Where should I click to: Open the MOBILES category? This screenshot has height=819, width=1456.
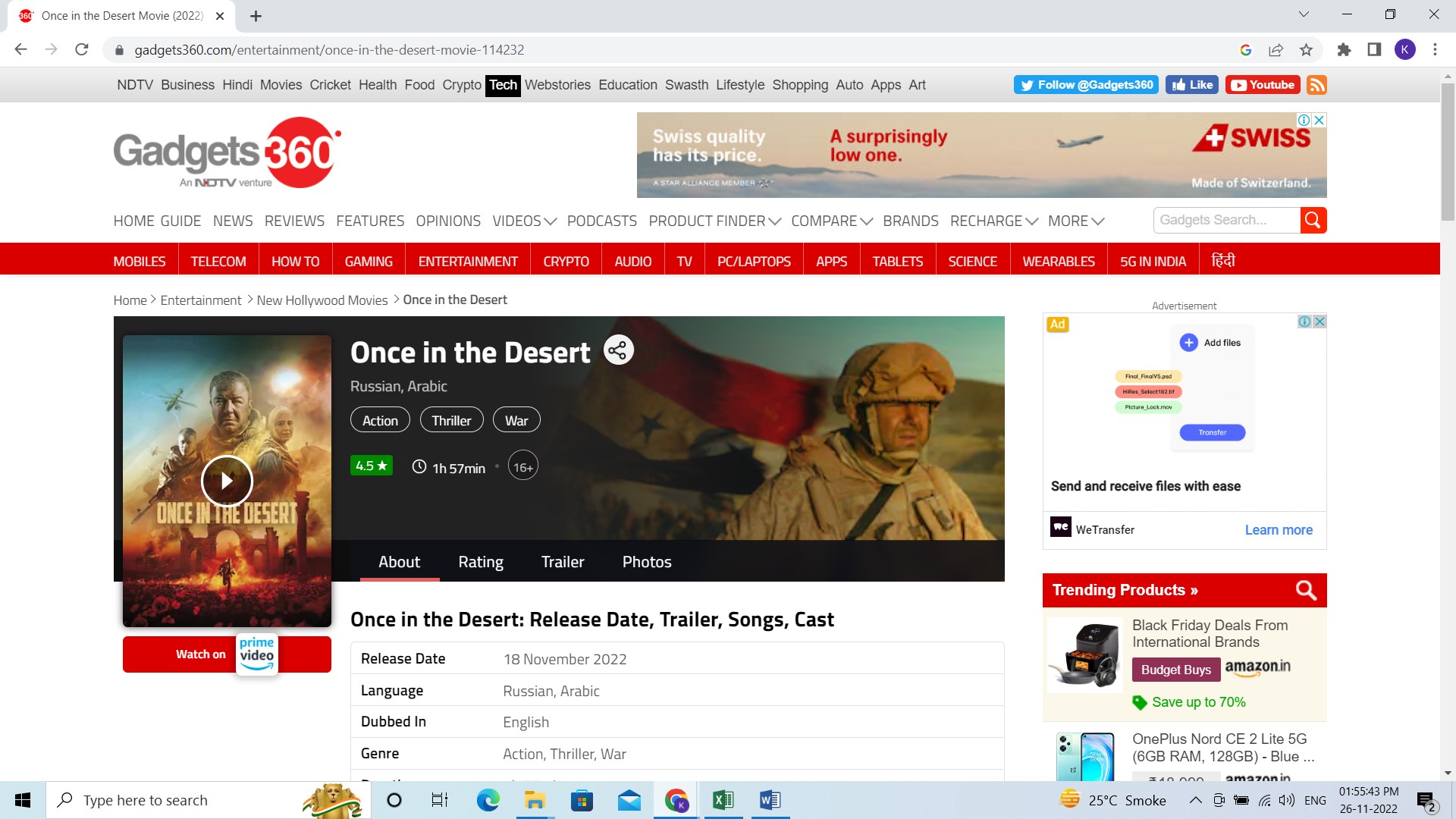click(140, 261)
